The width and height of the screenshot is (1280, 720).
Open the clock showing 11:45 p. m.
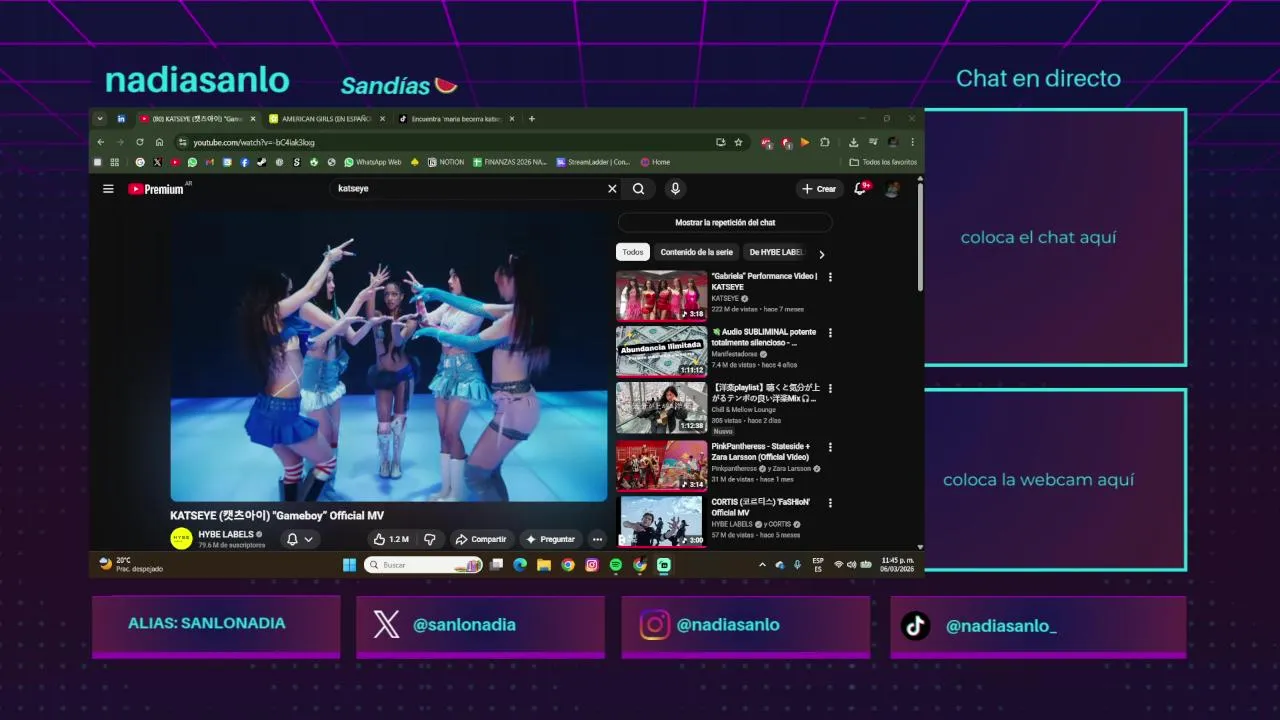pyautogui.click(x=896, y=565)
